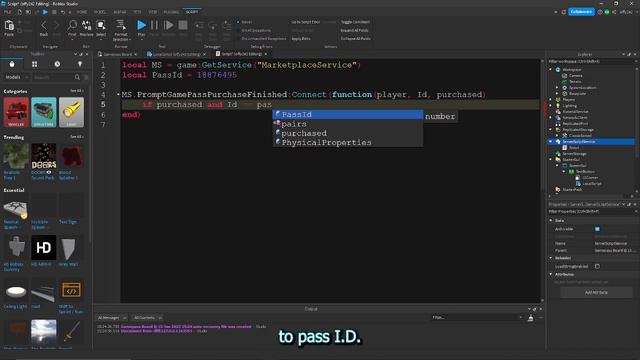Screen dimensions: 640x360
Task: Click the Select tool icon
Action: (101, 25)
